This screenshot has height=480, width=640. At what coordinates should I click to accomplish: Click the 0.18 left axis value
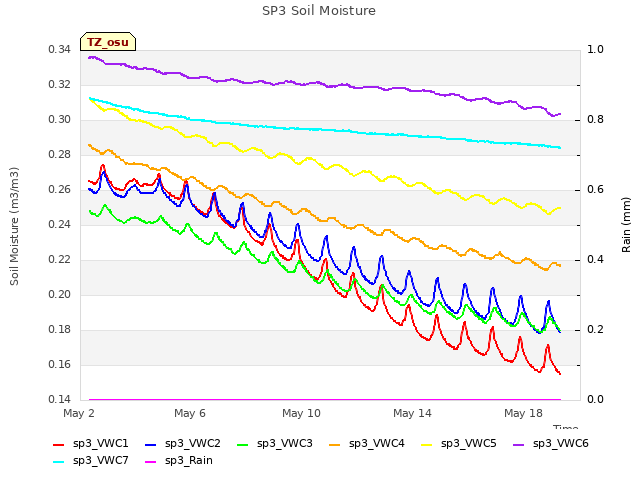click(60, 330)
